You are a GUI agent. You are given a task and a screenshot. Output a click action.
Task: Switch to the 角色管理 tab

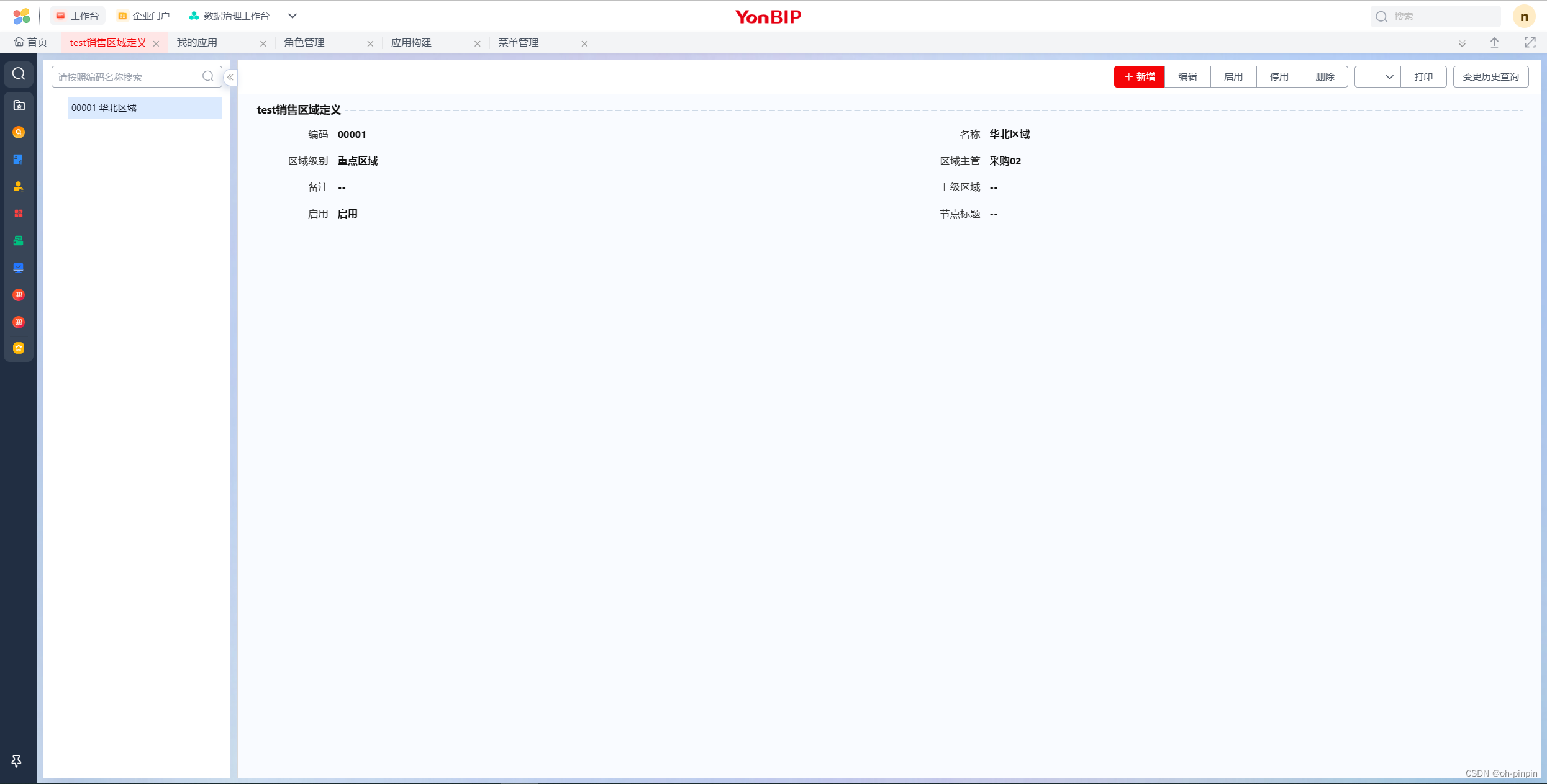[x=304, y=42]
